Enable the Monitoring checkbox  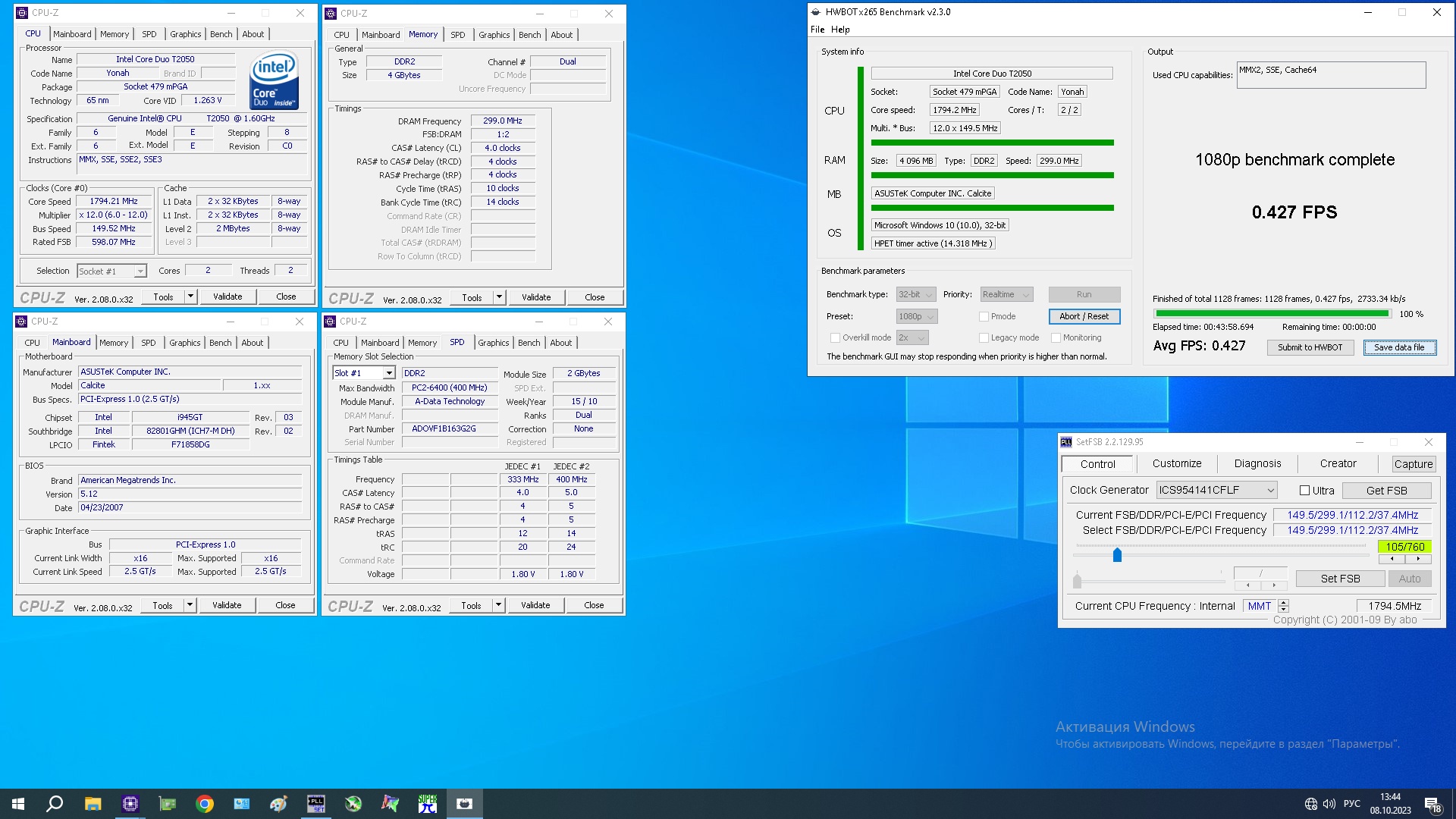click(x=1056, y=338)
